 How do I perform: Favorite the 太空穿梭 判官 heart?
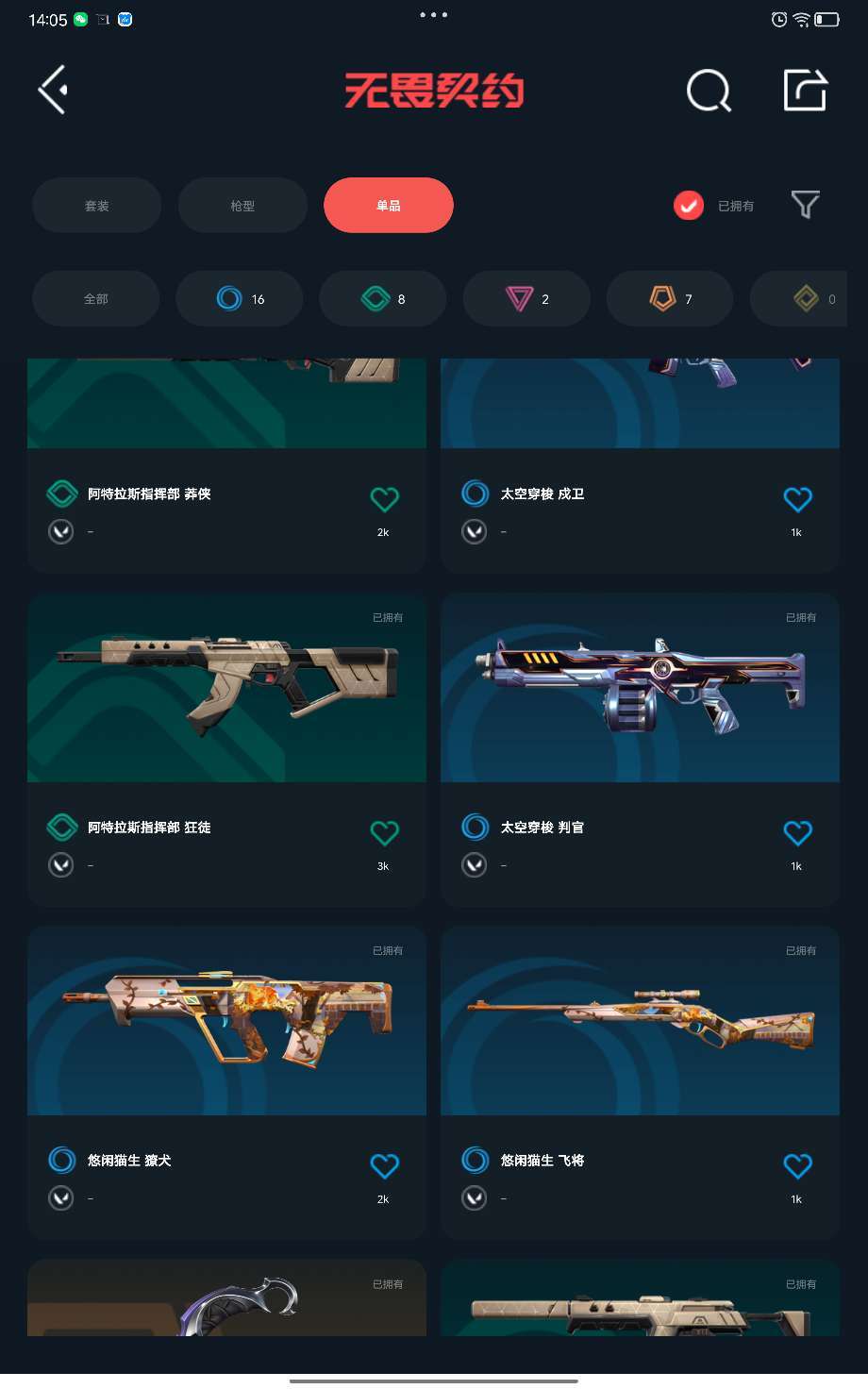point(797,832)
